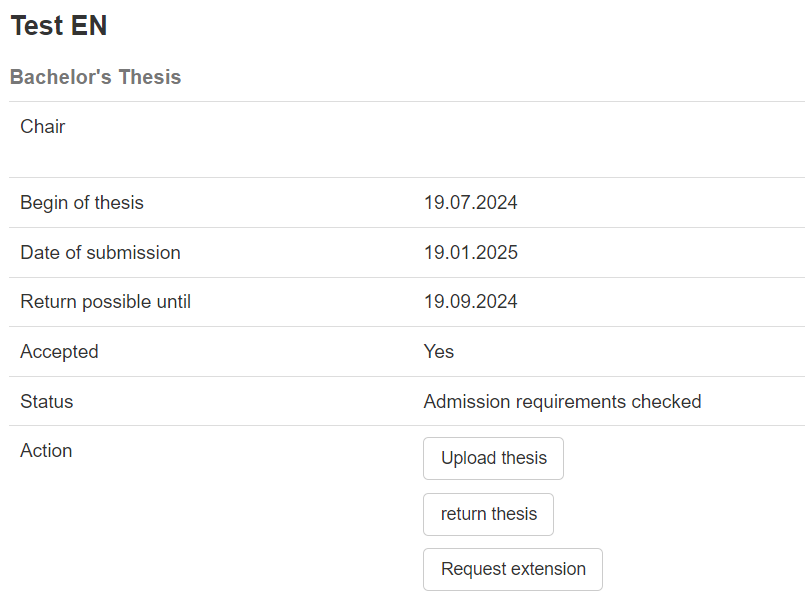
Task: Click the 'Return possible until' label
Action: [x=105, y=302]
